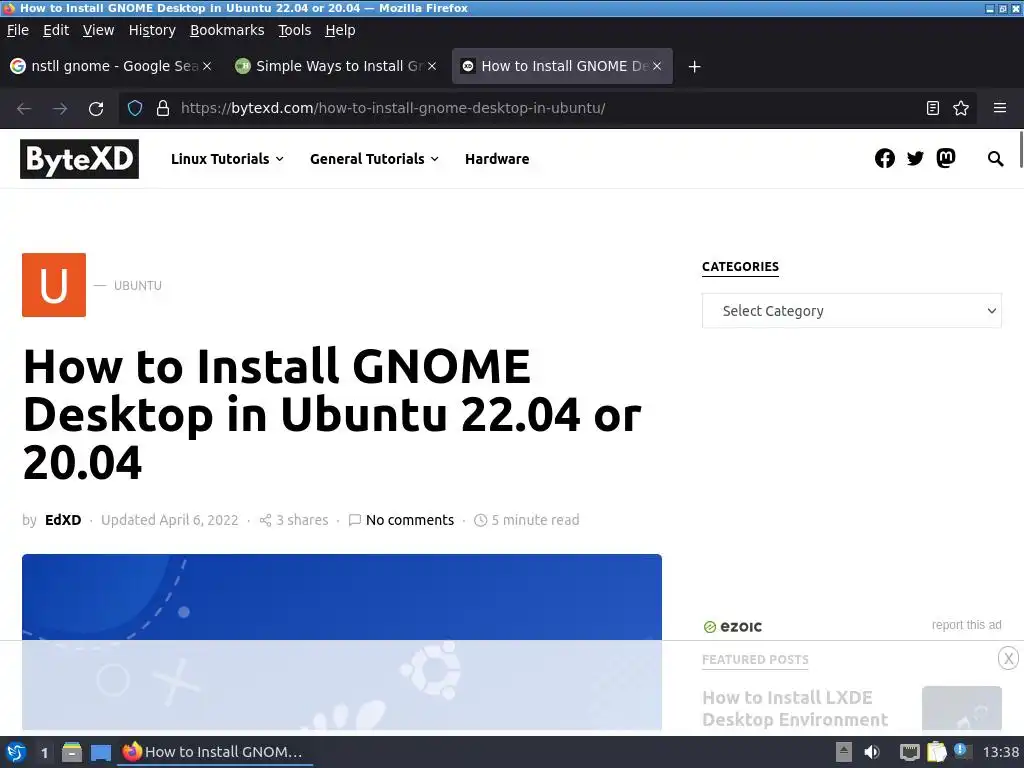Viewport: 1024px width, 768px height.
Task: Open the taskbar start menu icon
Action: pyautogui.click(x=16, y=752)
